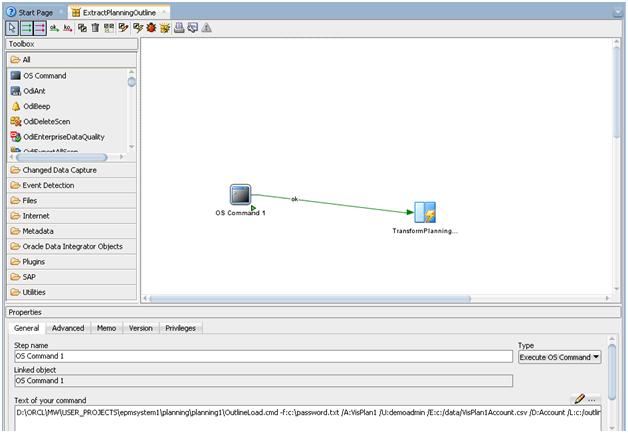Expand the Files toolbox category
Image resolution: width=628 pixels, height=433 pixels.
[x=72, y=200]
